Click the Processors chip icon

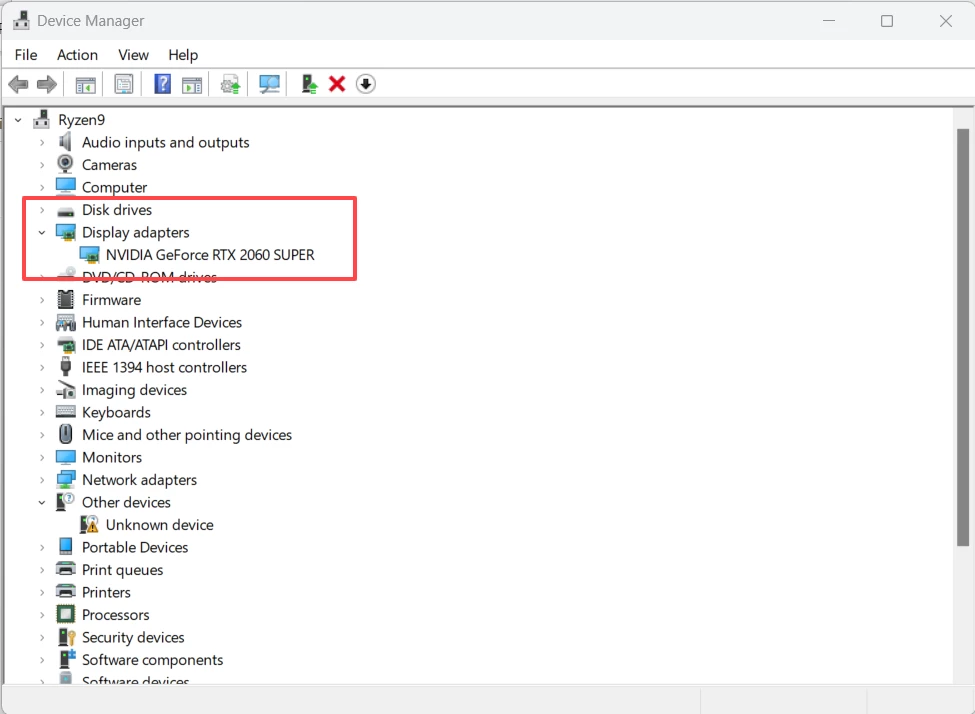pyautogui.click(x=65, y=614)
